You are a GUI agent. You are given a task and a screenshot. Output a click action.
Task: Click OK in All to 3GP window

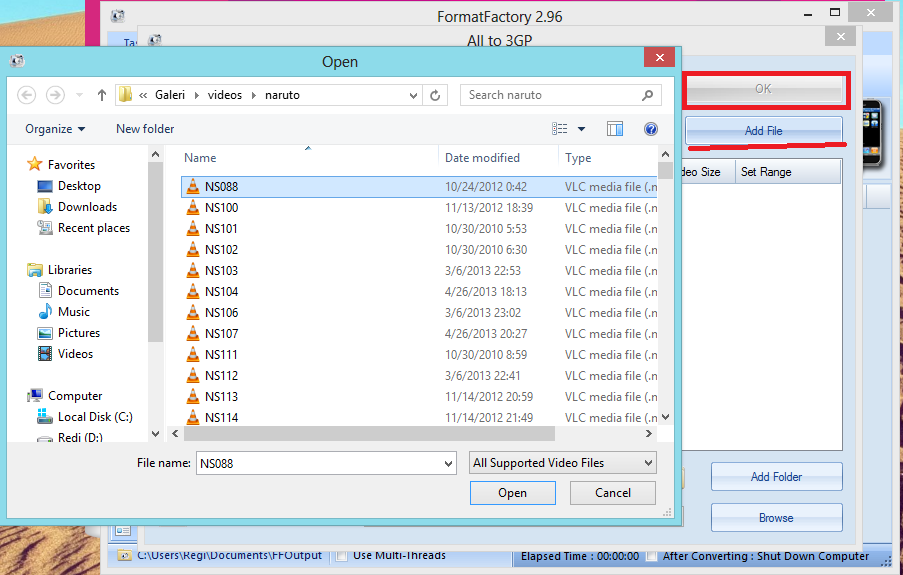tap(764, 89)
